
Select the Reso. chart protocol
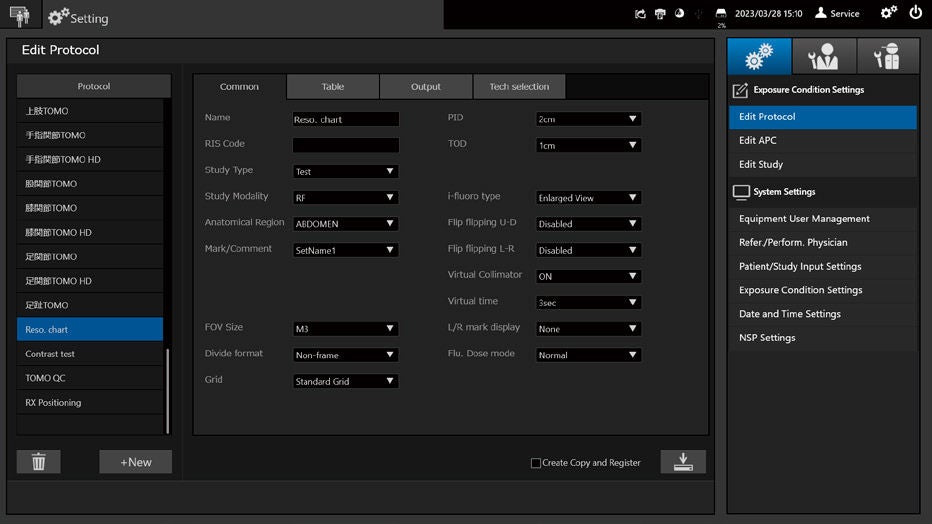[90, 329]
